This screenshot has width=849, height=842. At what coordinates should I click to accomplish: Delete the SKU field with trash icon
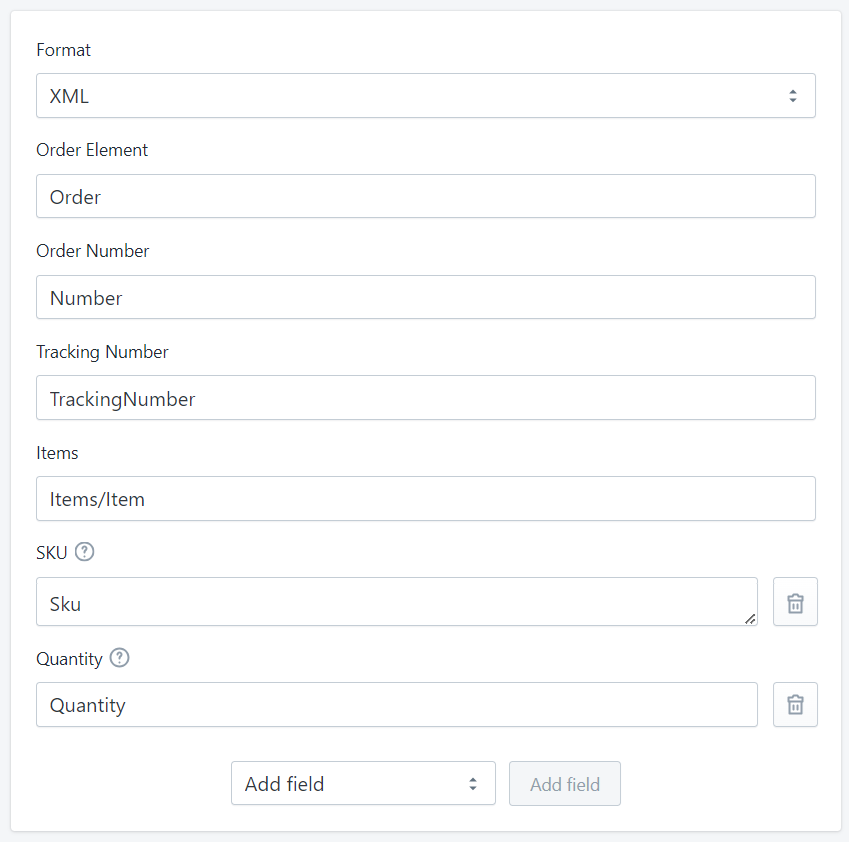795,602
